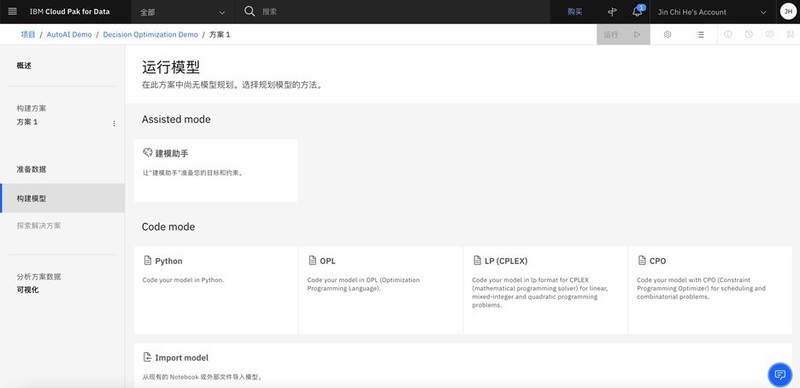Choose the Import model card
800x388 pixels.
pos(463,366)
